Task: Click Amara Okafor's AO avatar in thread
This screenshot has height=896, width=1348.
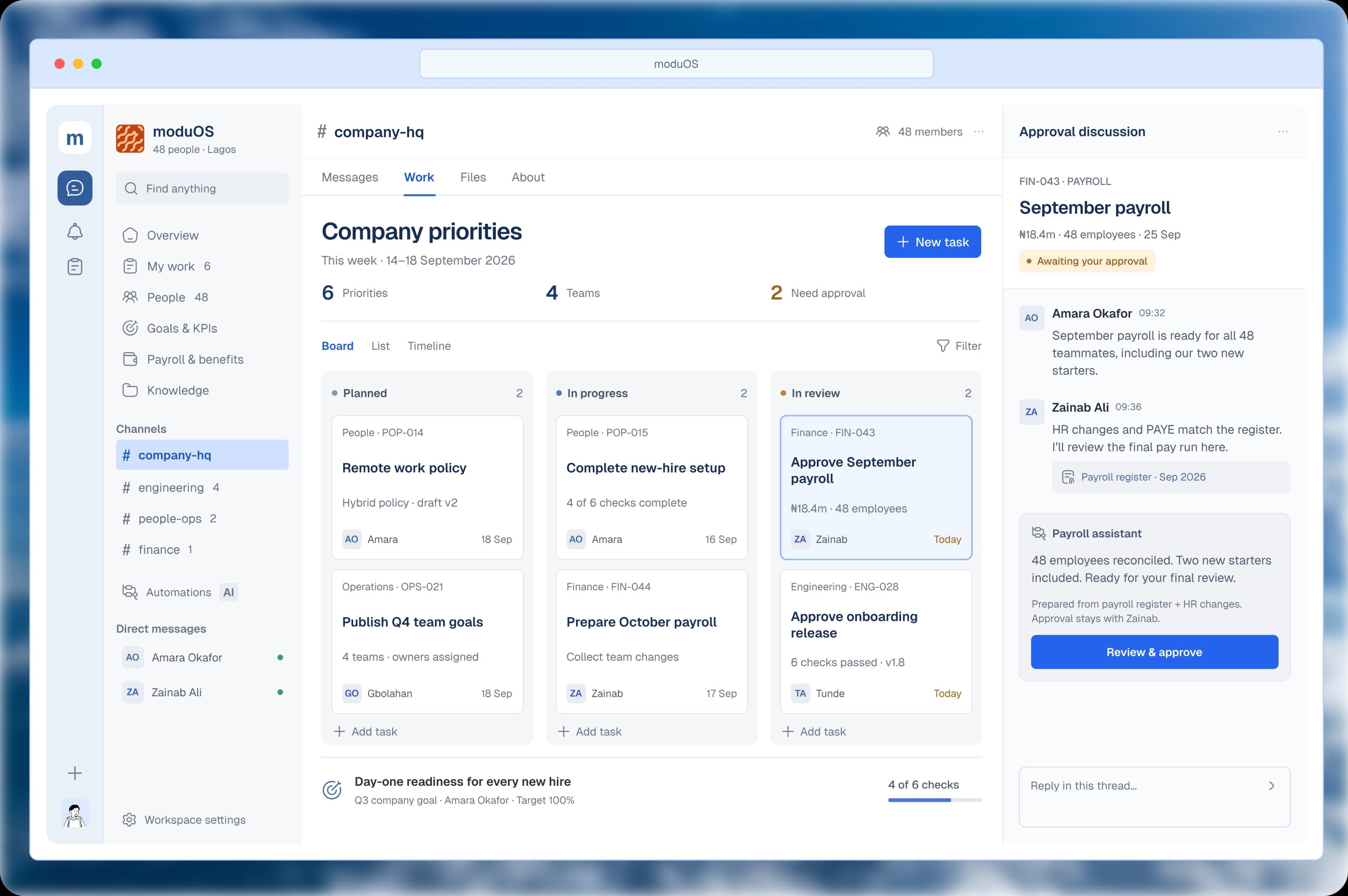Action: pyautogui.click(x=1032, y=318)
